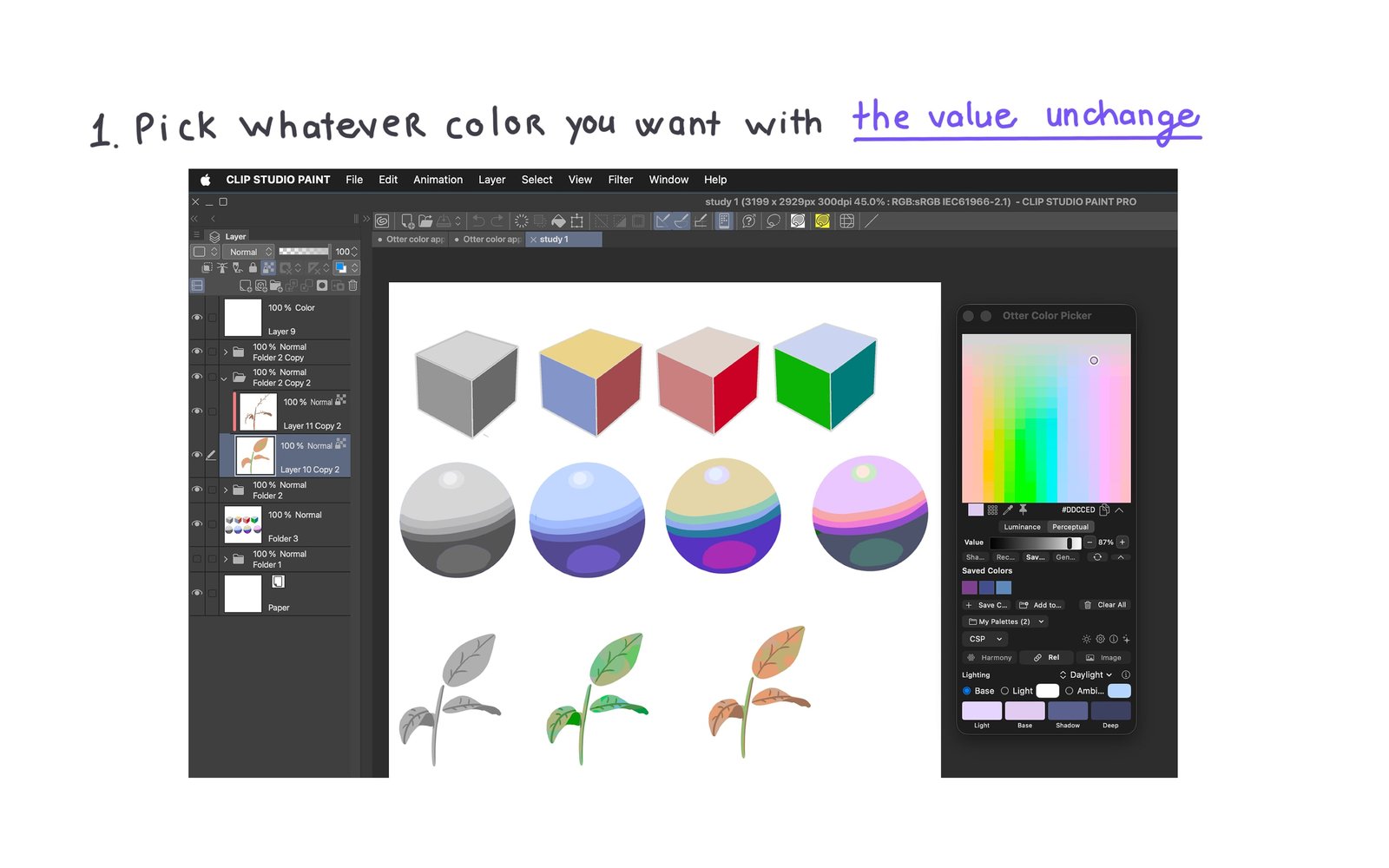
Task: Click the yellow highlighted toolbar icon
Action: (x=822, y=221)
